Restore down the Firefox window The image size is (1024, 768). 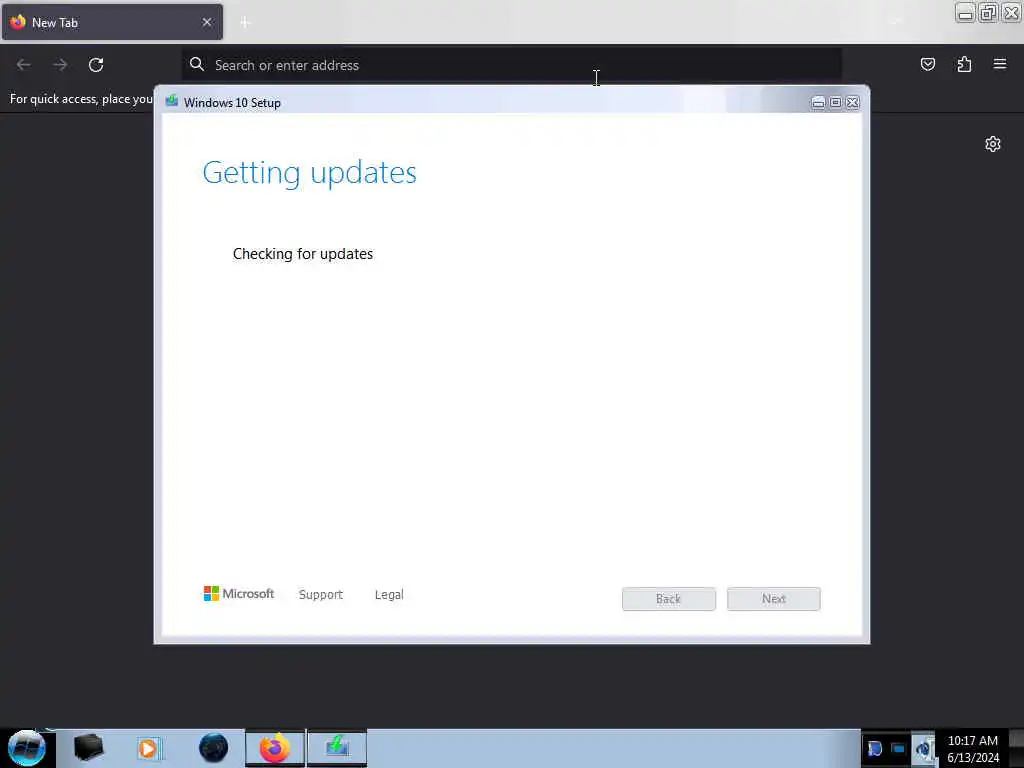point(988,12)
